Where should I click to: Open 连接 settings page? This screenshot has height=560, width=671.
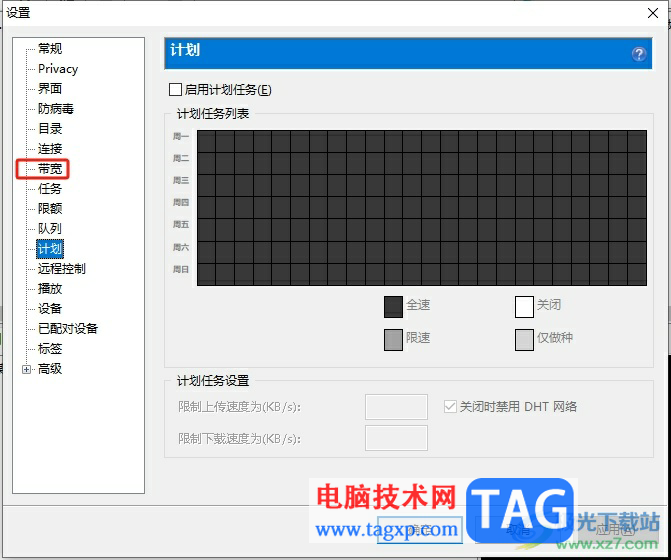point(50,148)
